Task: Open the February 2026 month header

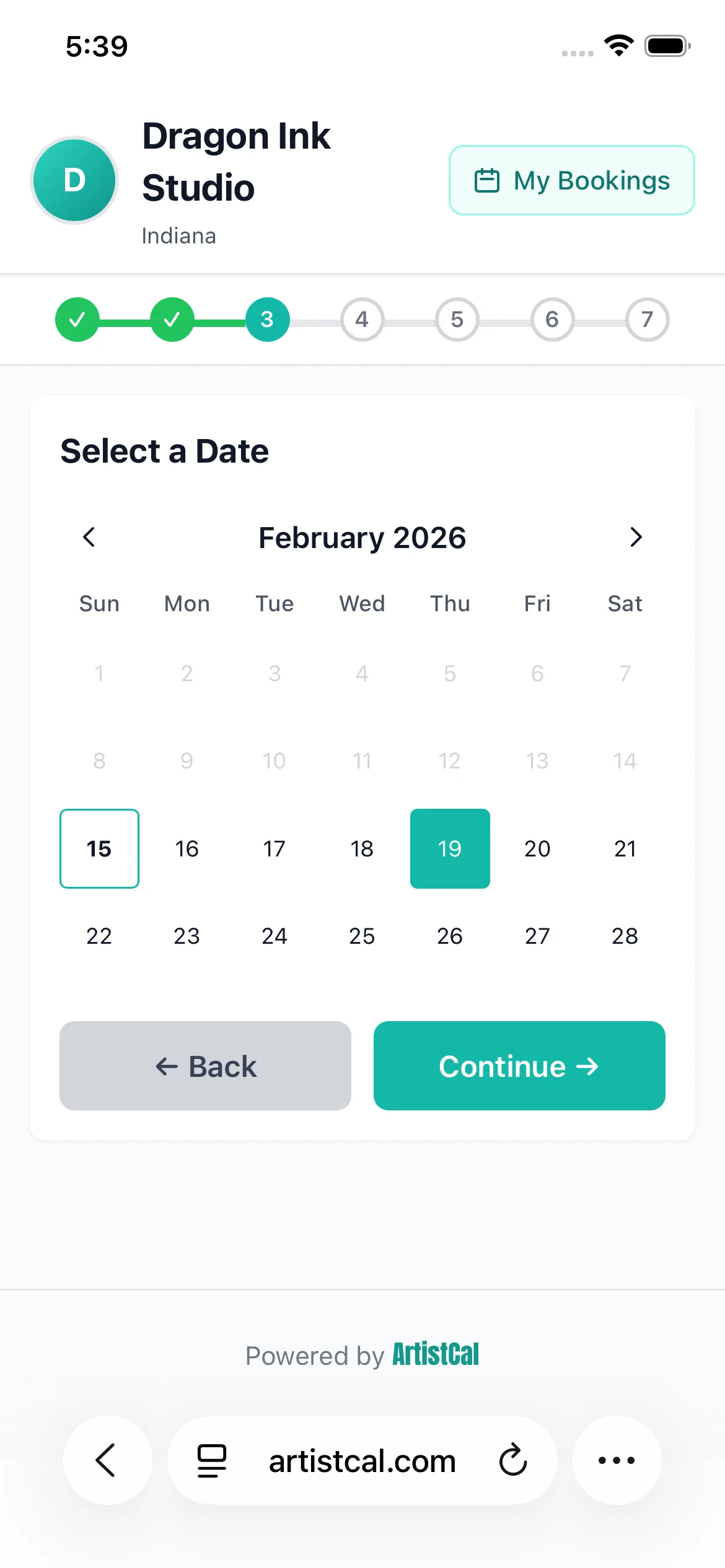Action: tap(362, 538)
